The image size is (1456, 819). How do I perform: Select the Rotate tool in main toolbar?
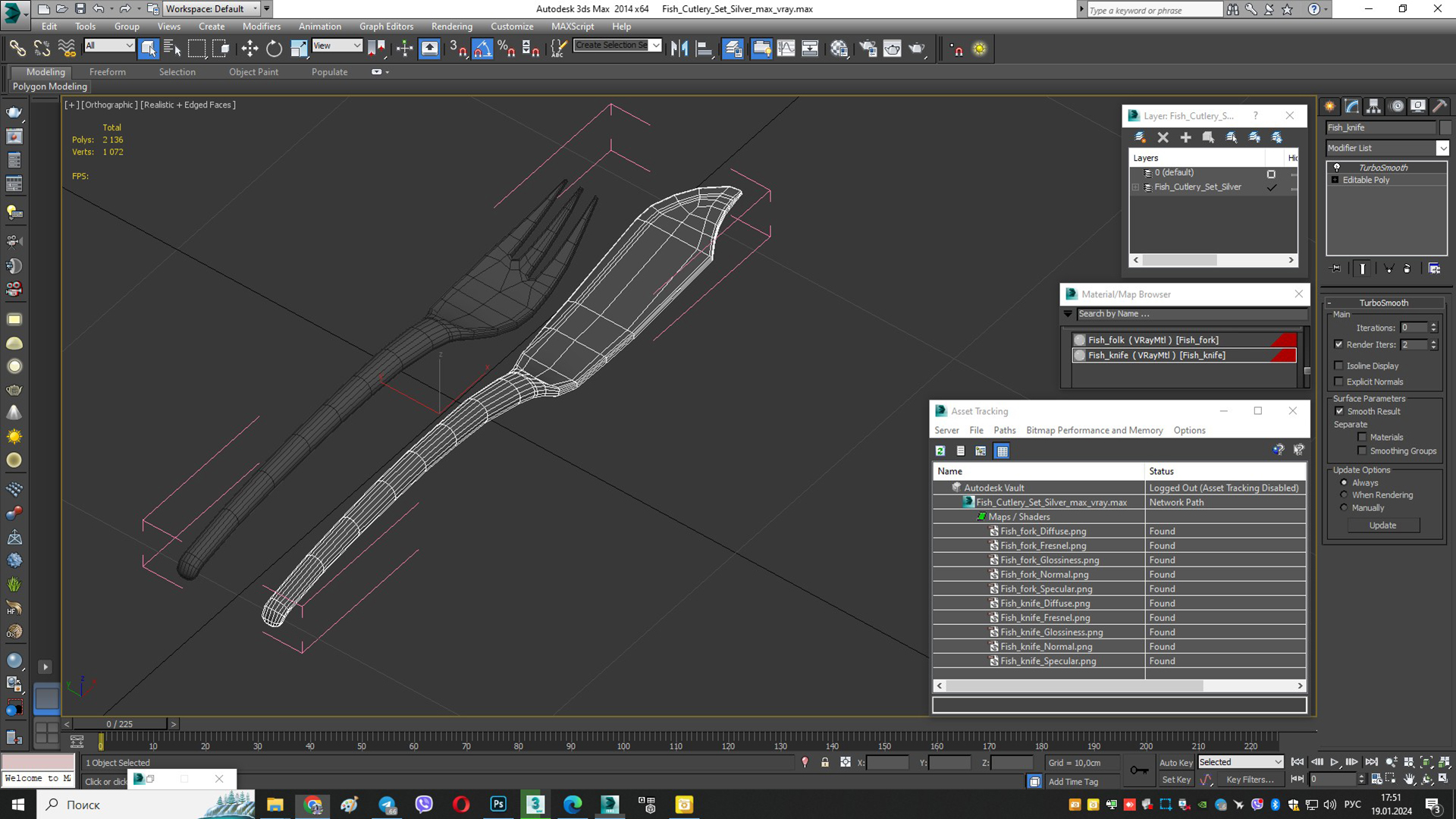[x=274, y=49]
